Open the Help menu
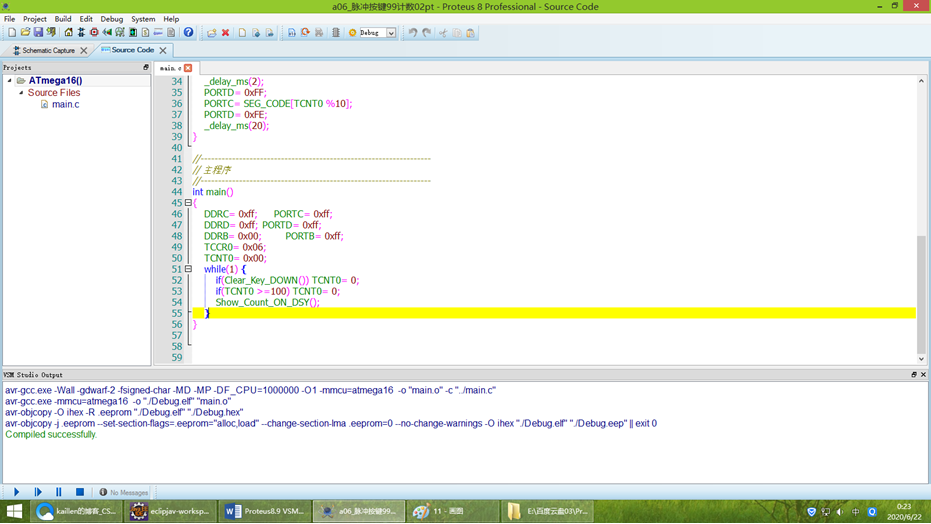The width and height of the screenshot is (931, 524). [x=171, y=19]
